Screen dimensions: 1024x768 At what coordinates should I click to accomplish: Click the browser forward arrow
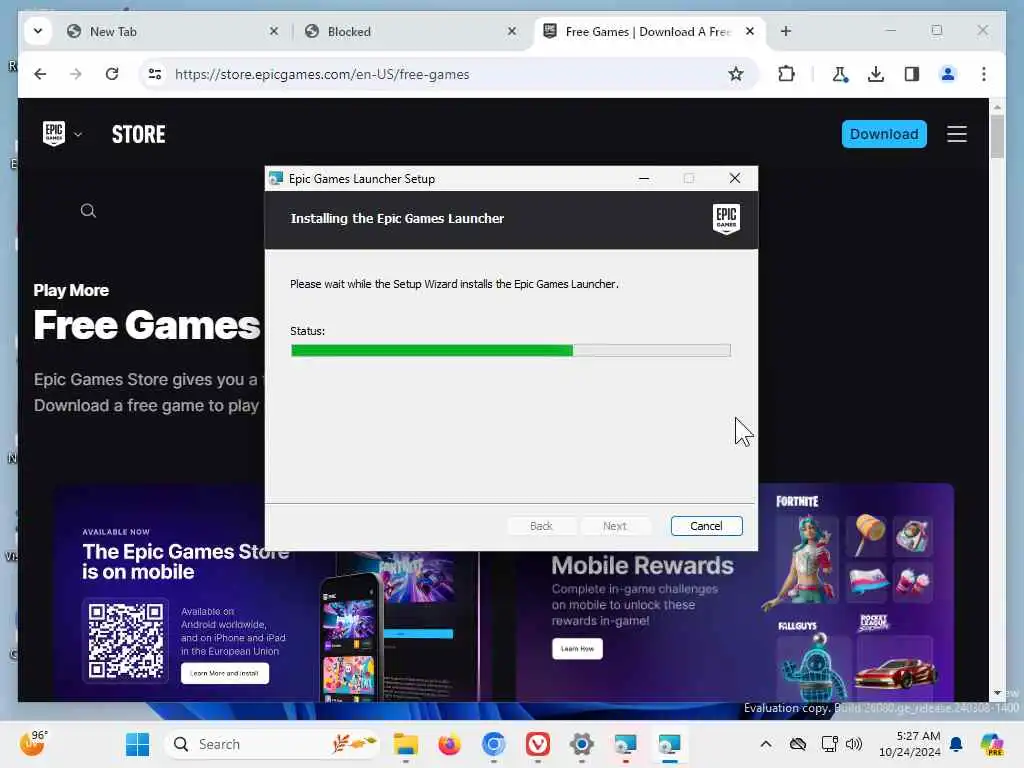coord(76,74)
